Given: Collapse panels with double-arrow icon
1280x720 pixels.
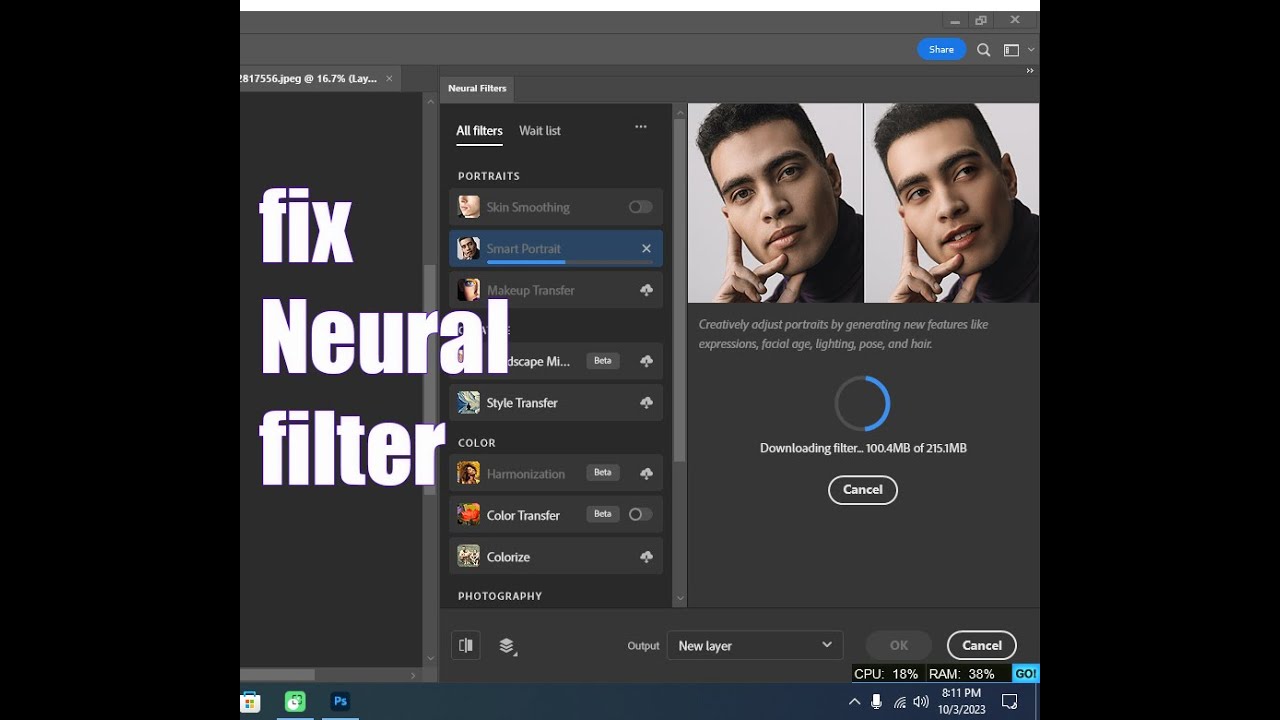Looking at the screenshot, I should click(x=1030, y=71).
